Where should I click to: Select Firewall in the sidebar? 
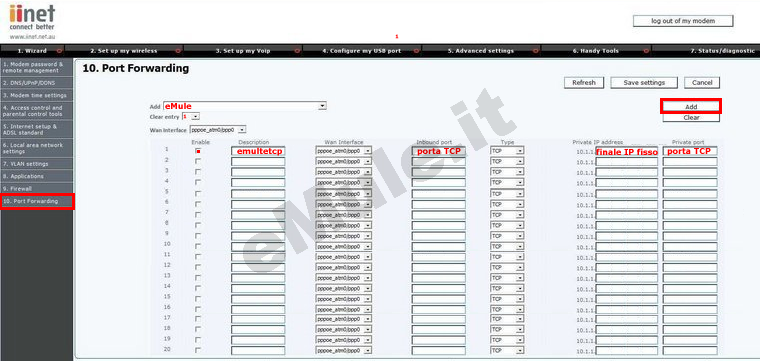[37, 188]
